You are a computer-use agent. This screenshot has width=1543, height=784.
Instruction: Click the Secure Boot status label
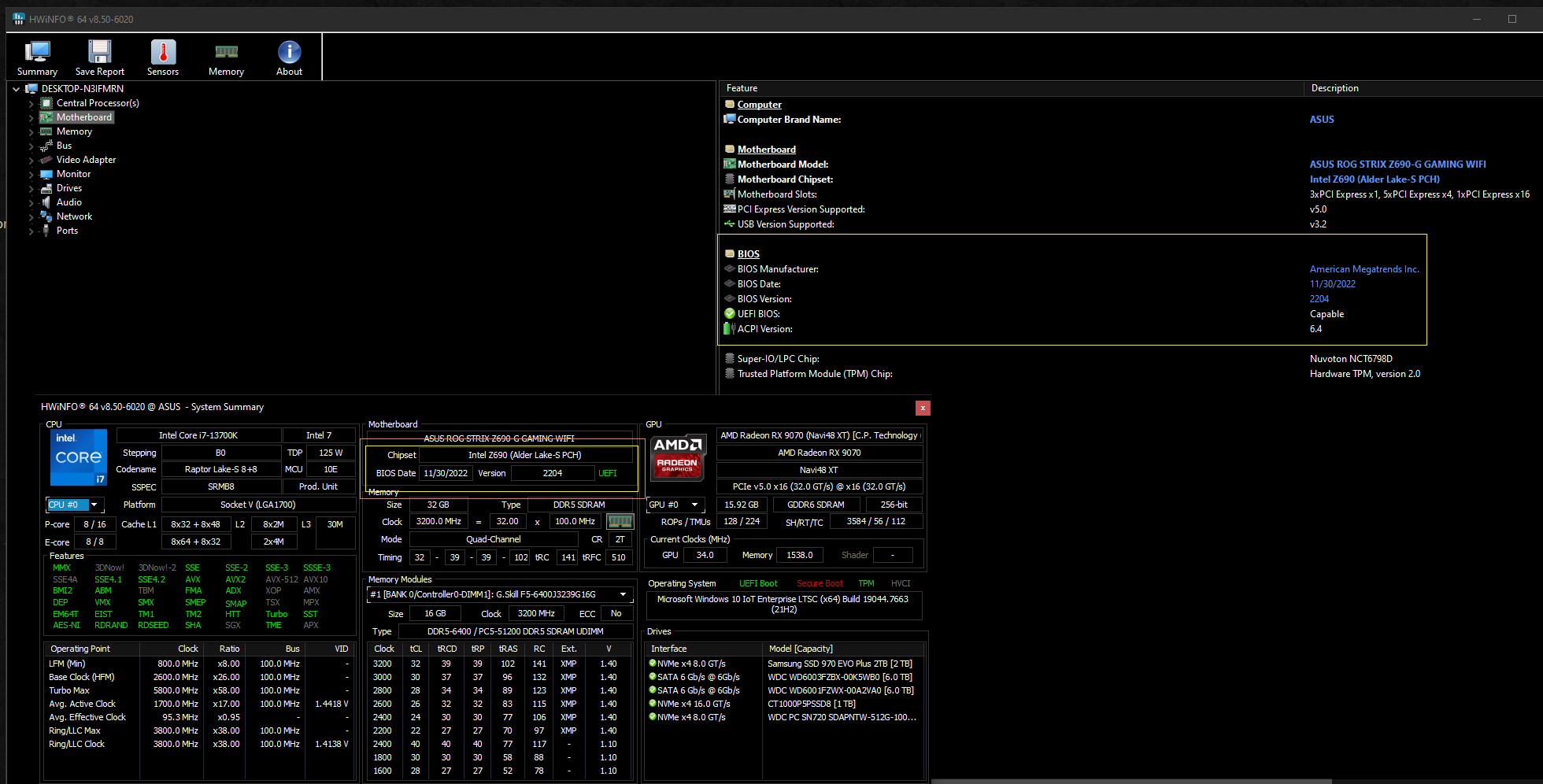coord(820,583)
